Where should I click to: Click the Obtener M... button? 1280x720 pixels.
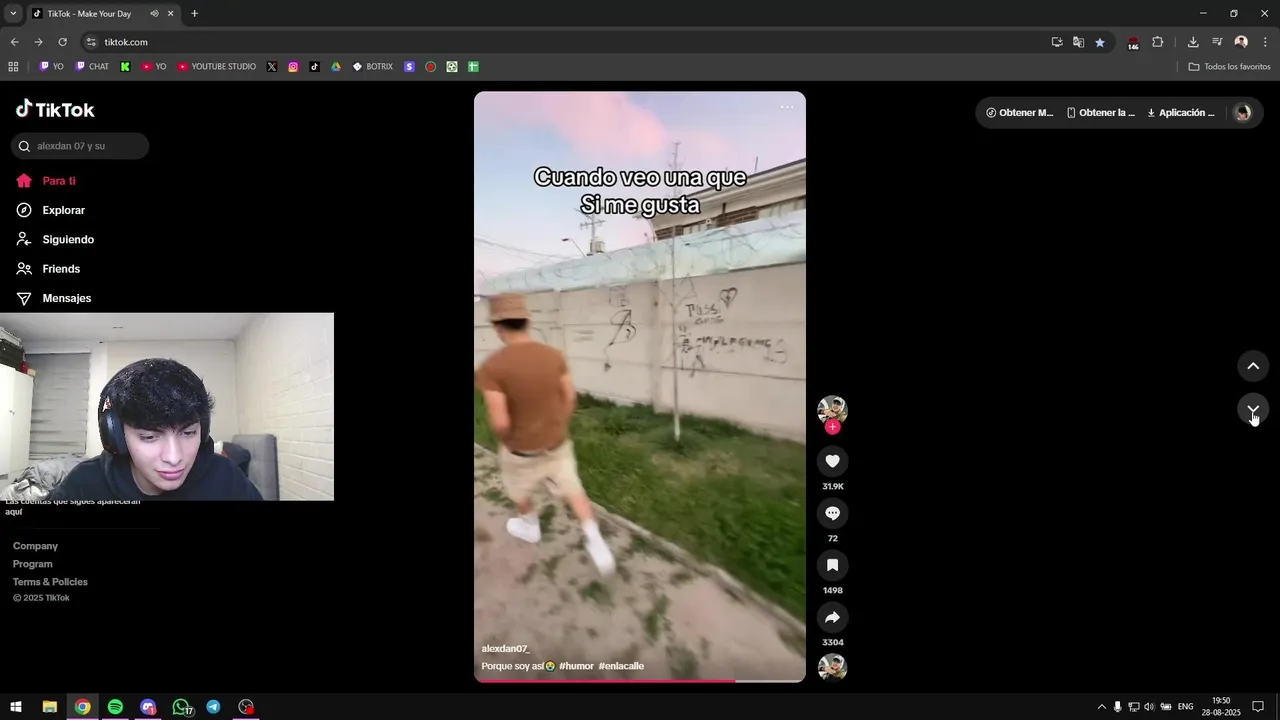coord(1020,113)
